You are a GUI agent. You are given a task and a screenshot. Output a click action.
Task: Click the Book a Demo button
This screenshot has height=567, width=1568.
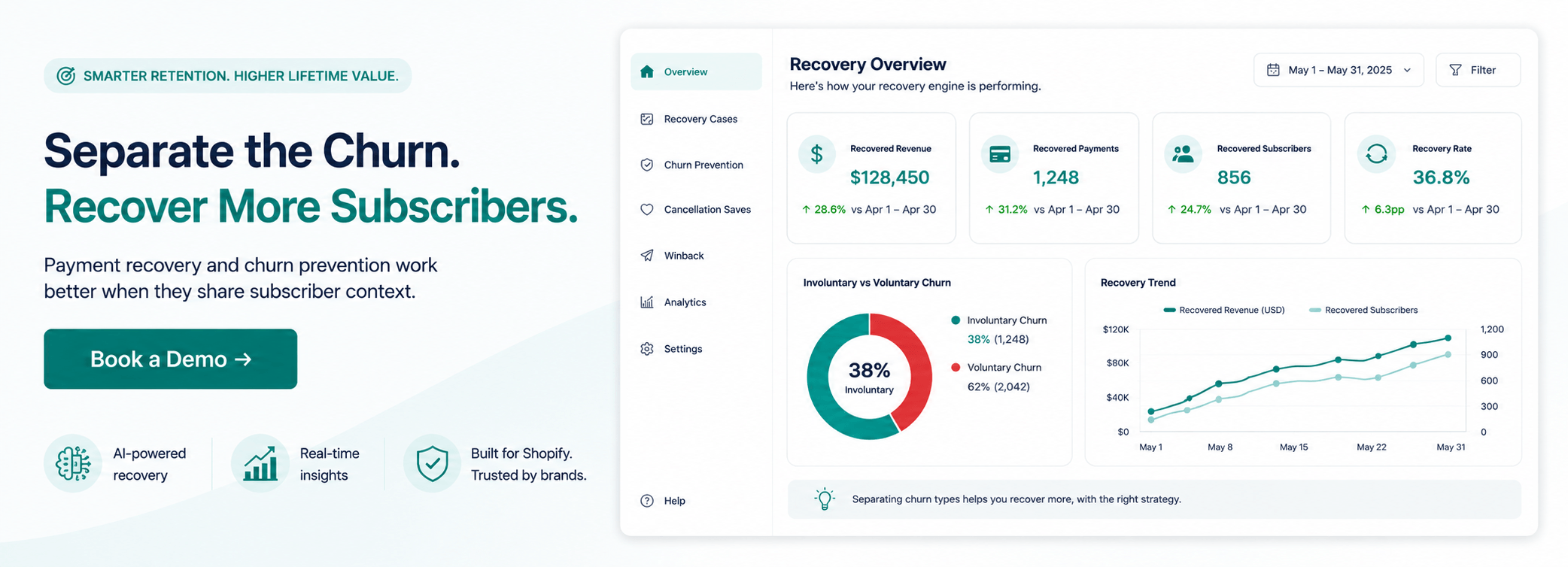(171, 359)
